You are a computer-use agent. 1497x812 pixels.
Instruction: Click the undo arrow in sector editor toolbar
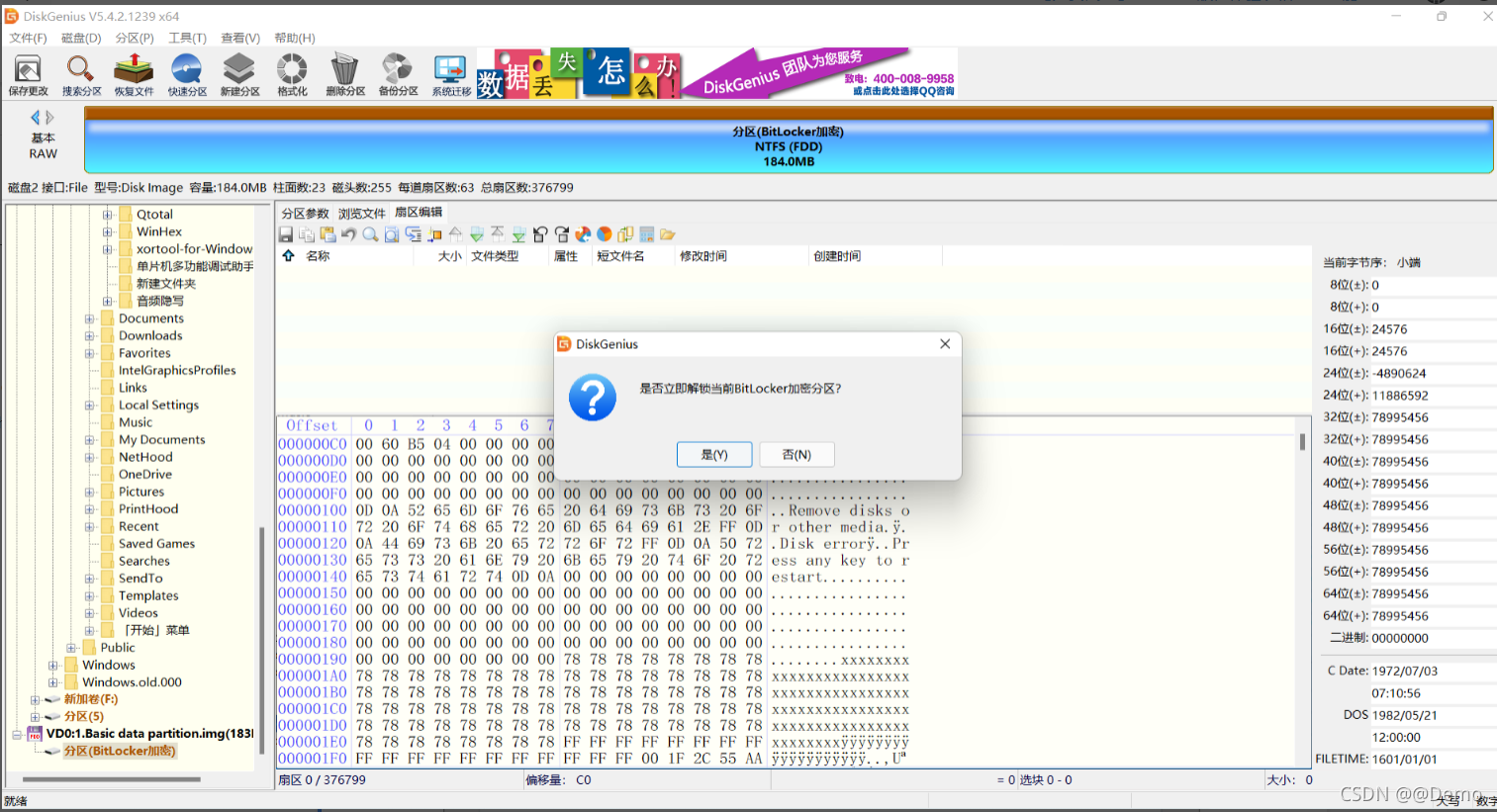point(349,234)
